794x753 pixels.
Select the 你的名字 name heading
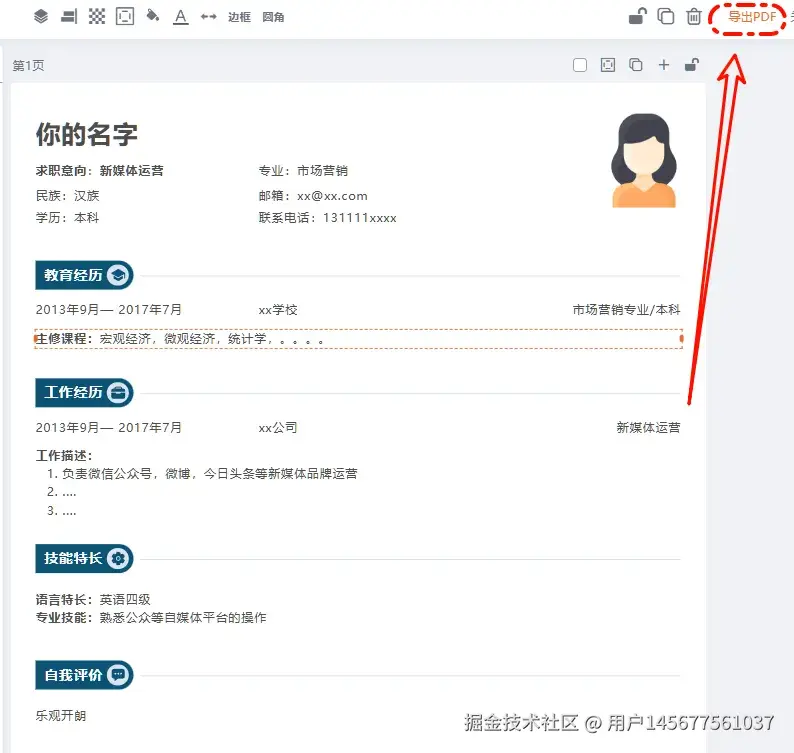[x=87, y=135]
